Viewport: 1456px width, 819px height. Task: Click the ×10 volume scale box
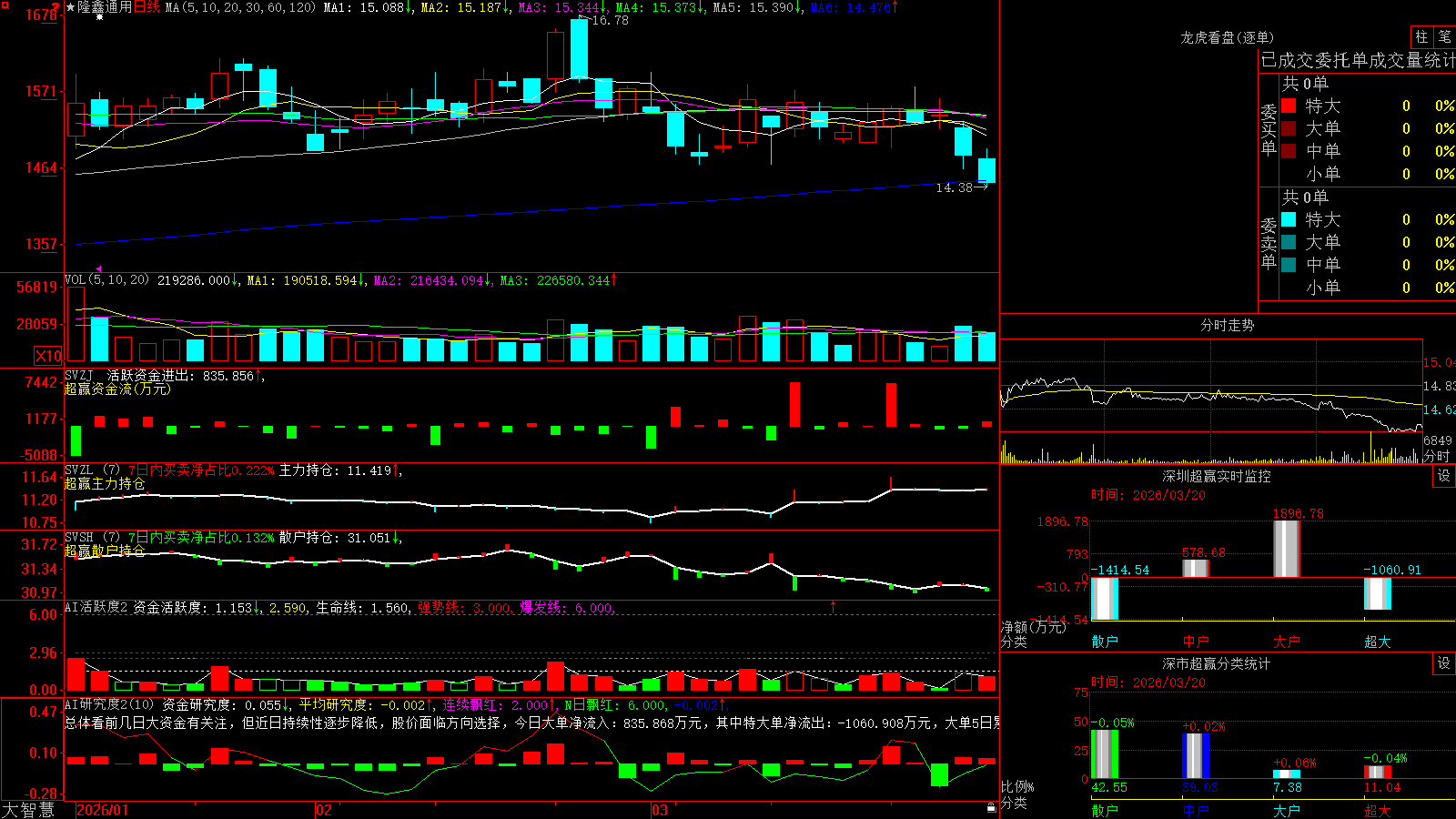[48, 356]
